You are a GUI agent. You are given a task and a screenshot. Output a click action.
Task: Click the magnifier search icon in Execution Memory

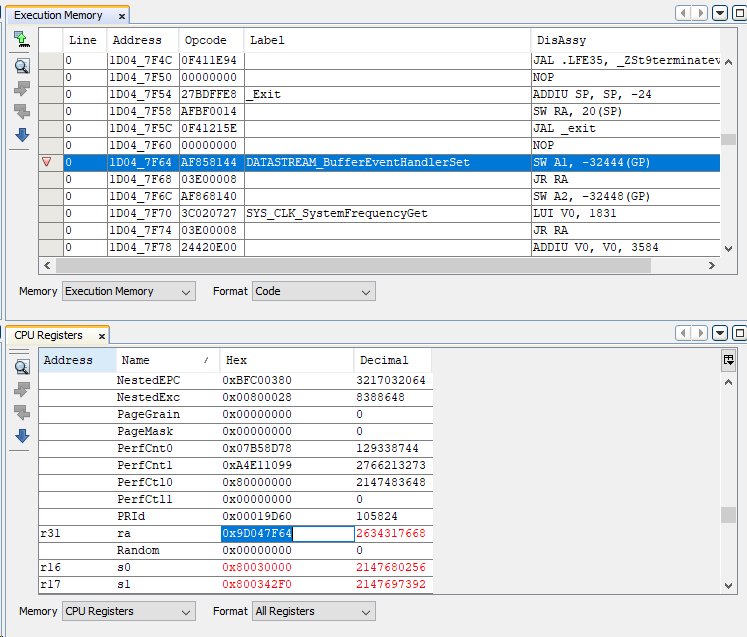tap(21, 66)
